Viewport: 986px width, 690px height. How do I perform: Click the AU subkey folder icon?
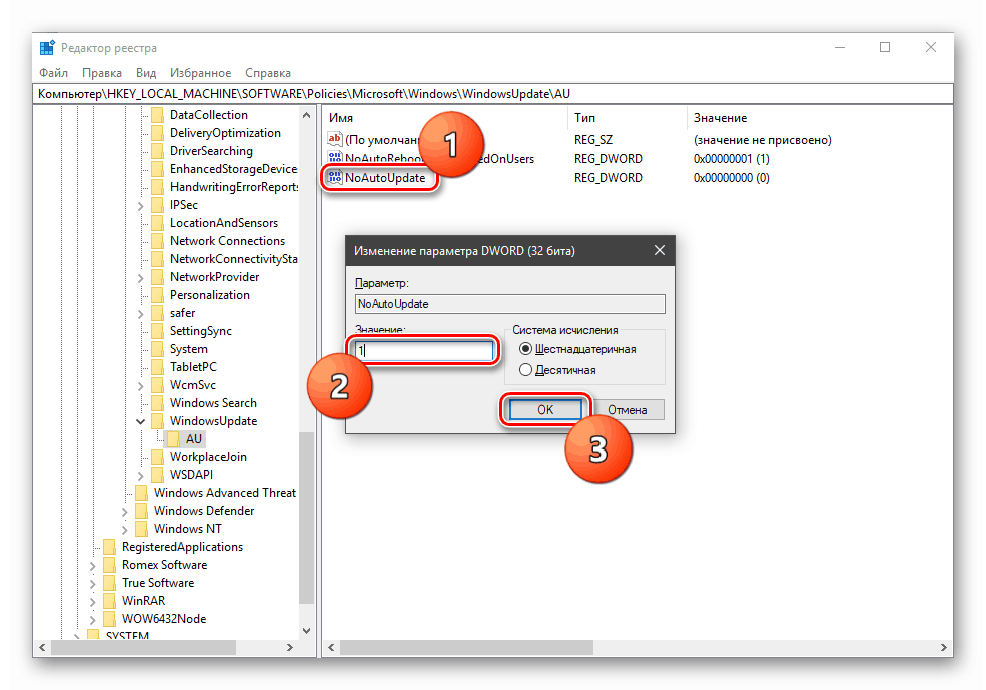click(174, 439)
